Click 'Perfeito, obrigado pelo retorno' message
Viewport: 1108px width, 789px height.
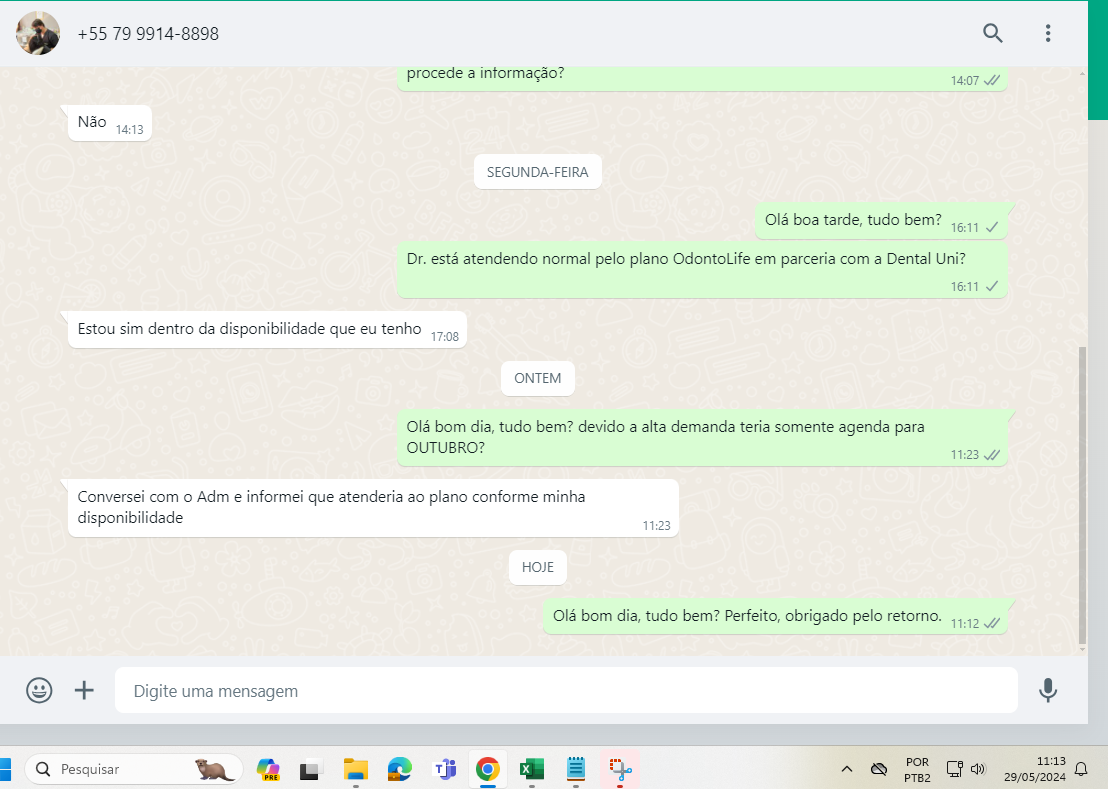click(x=775, y=617)
